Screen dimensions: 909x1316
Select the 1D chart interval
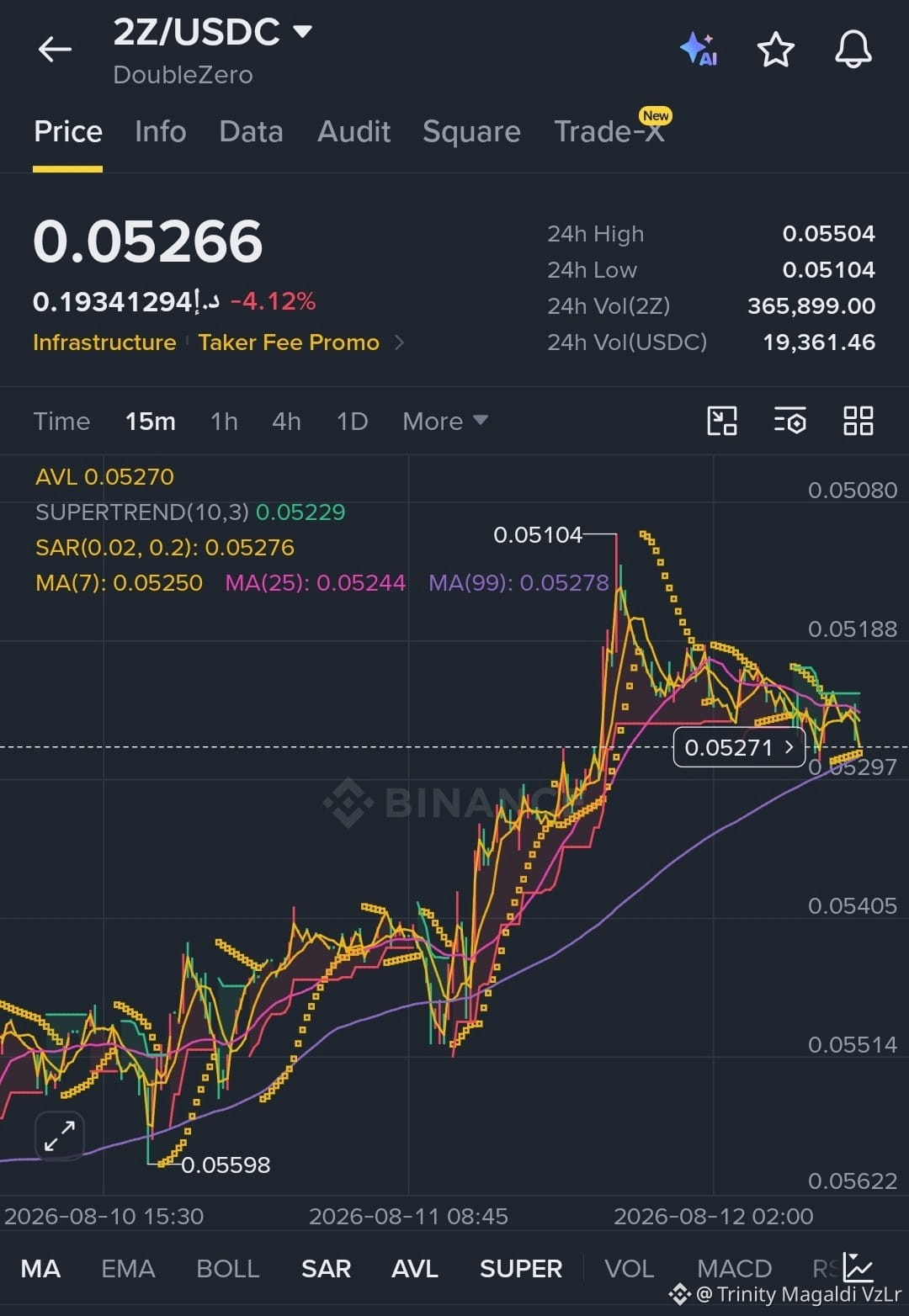click(352, 421)
